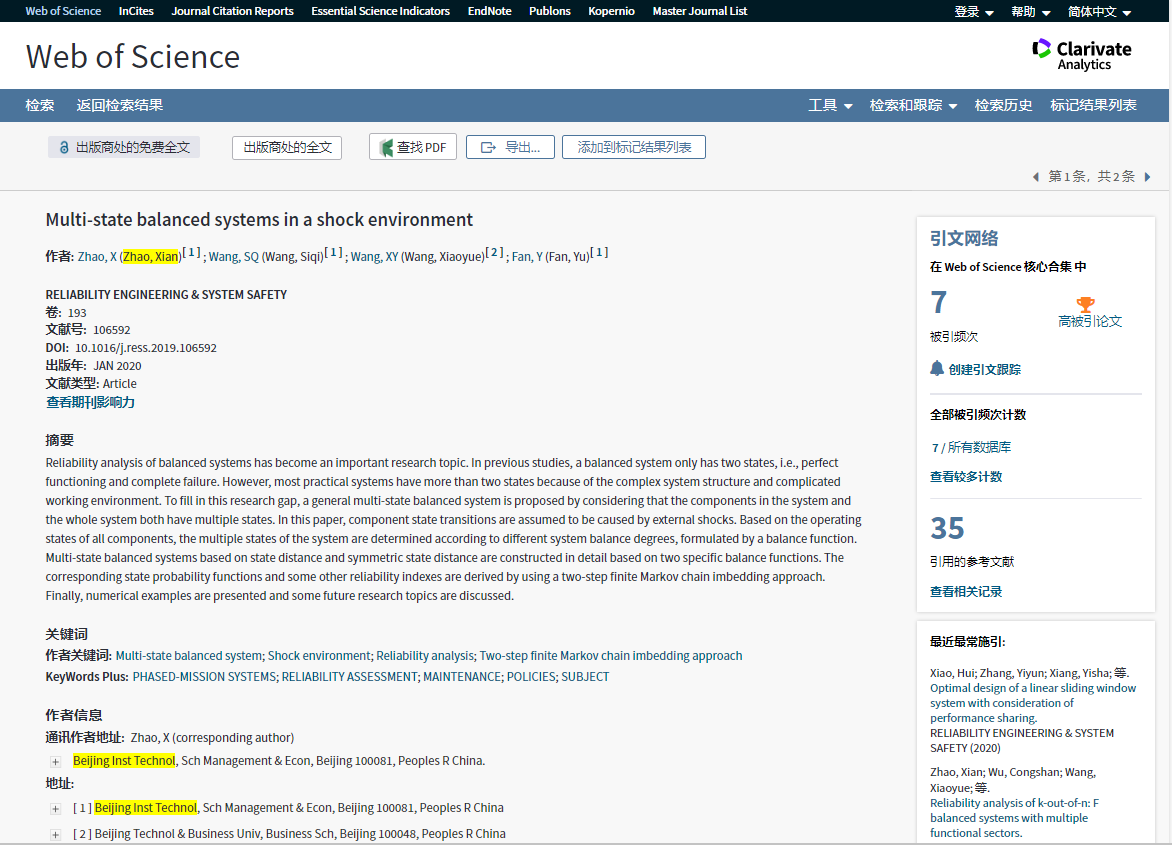This screenshot has height=845, width=1172.
Task: Click 查看相关记录 link
Action: [966, 592]
